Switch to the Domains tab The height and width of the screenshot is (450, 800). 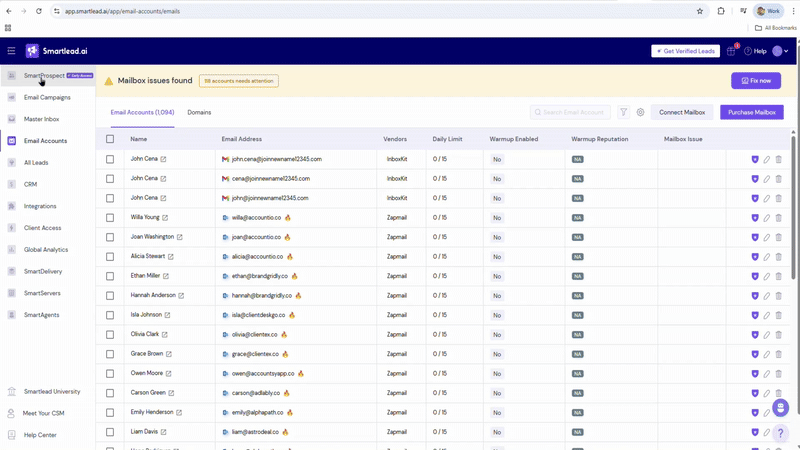[x=199, y=113]
